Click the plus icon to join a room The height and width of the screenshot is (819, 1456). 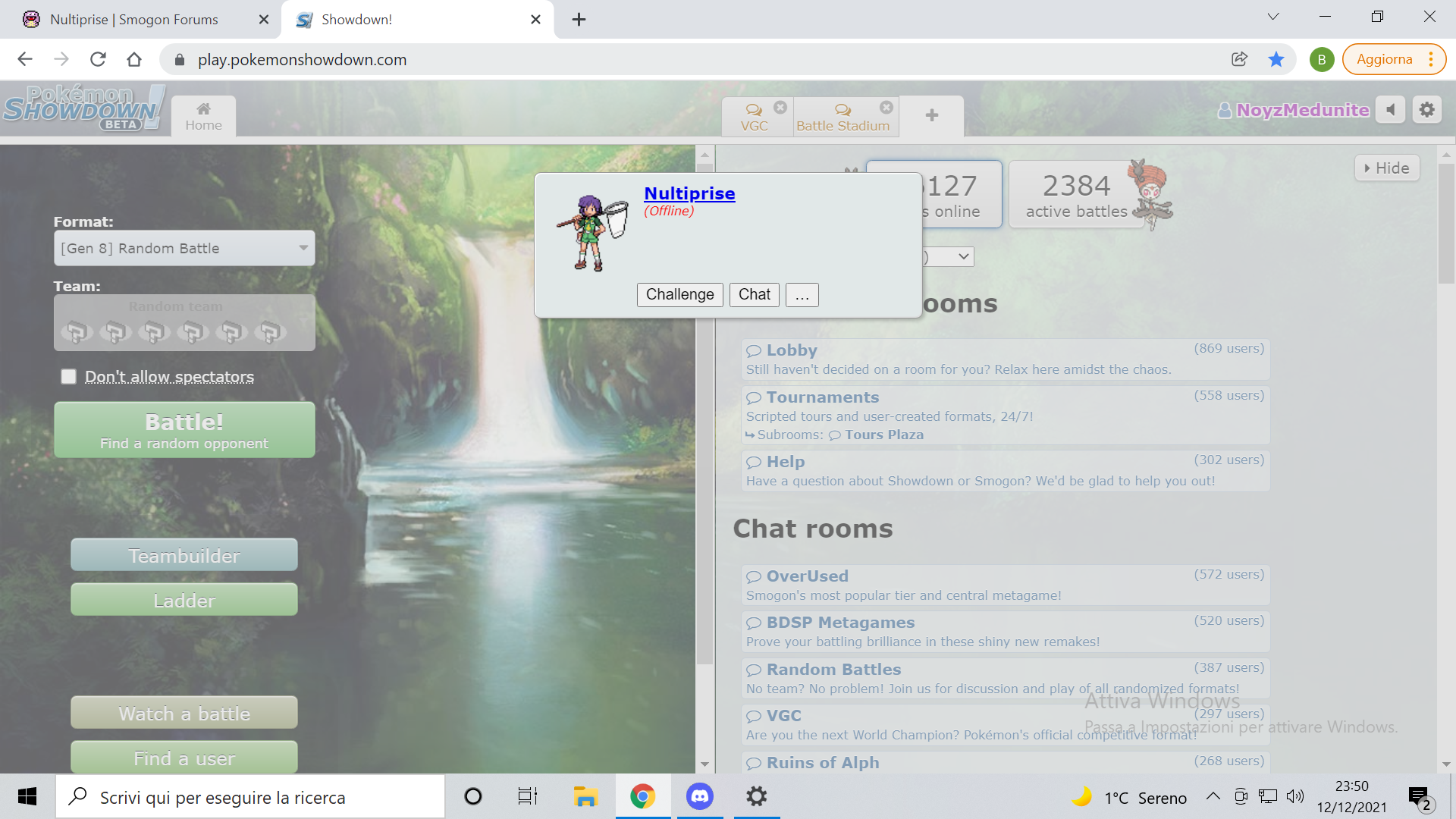click(931, 115)
